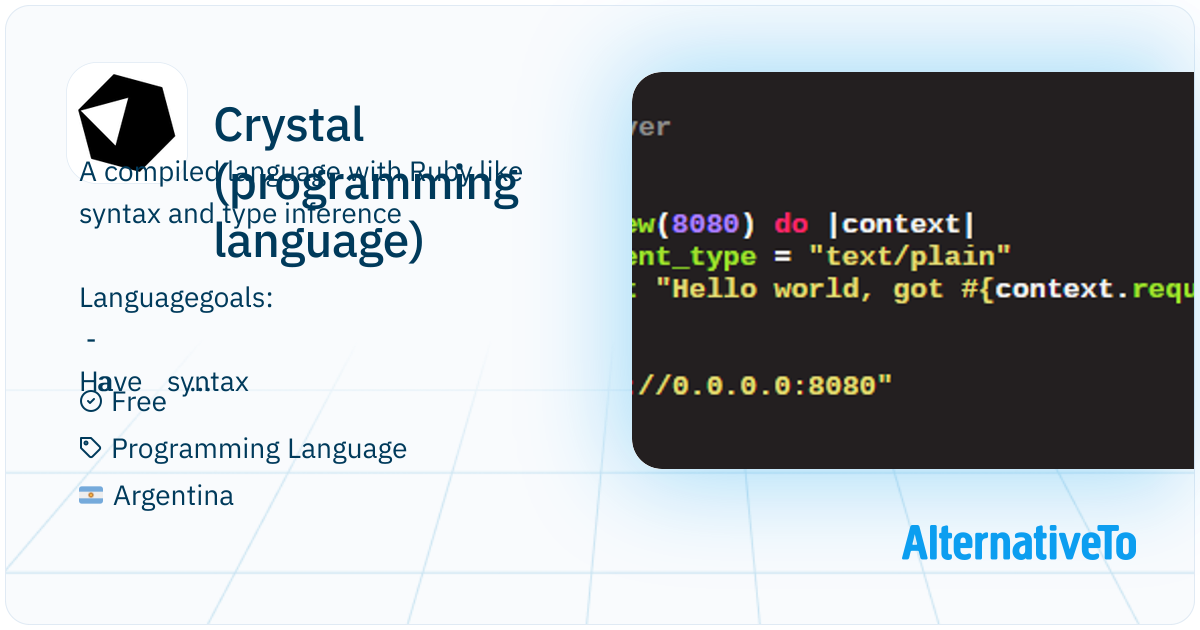Click the tag icon beside Programming Language
The width and height of the screenshot is (1200, 630).
coord(91,448)
